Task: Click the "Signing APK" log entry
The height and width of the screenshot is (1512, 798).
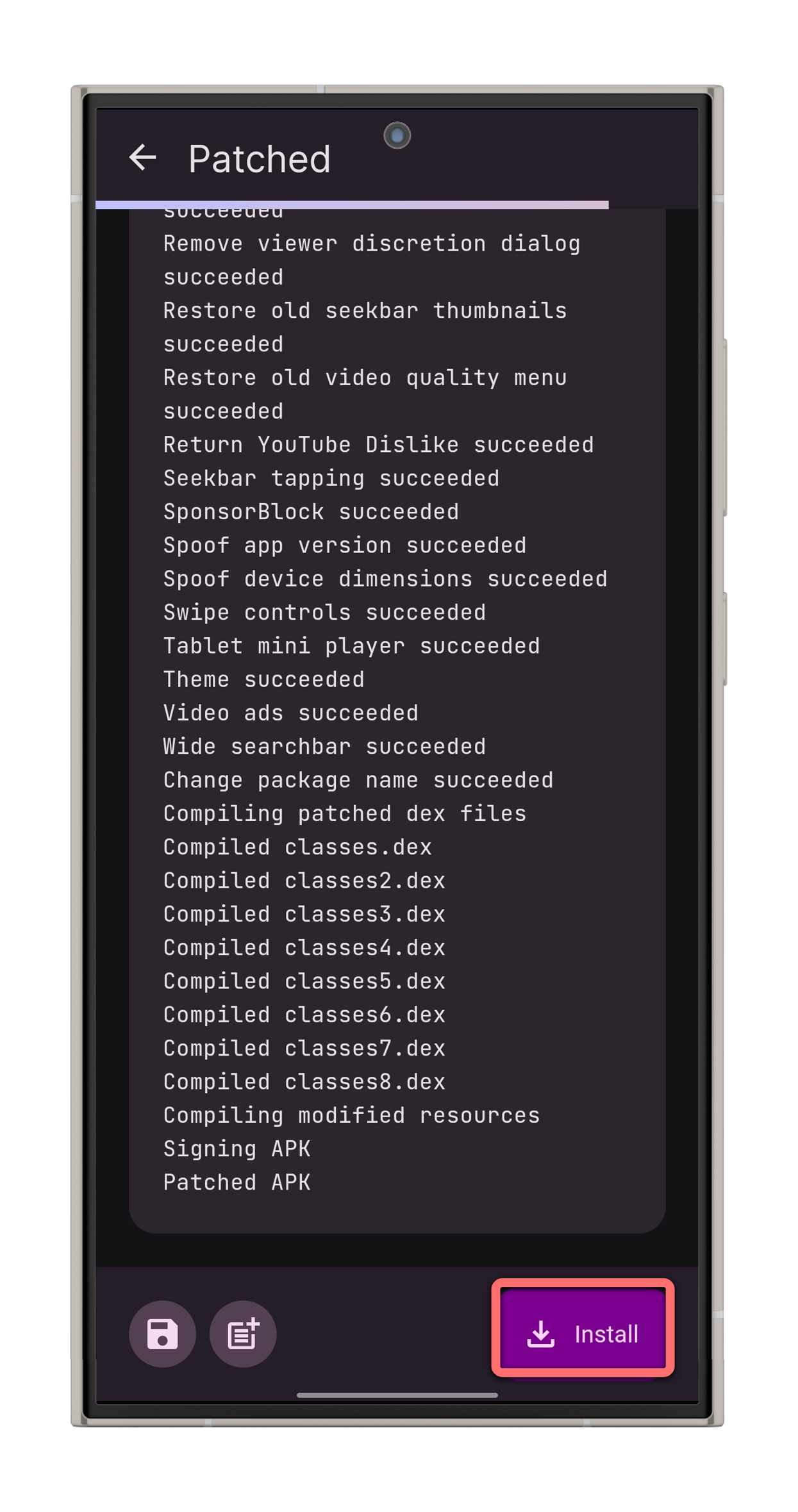Action: tap(237, 1148)
